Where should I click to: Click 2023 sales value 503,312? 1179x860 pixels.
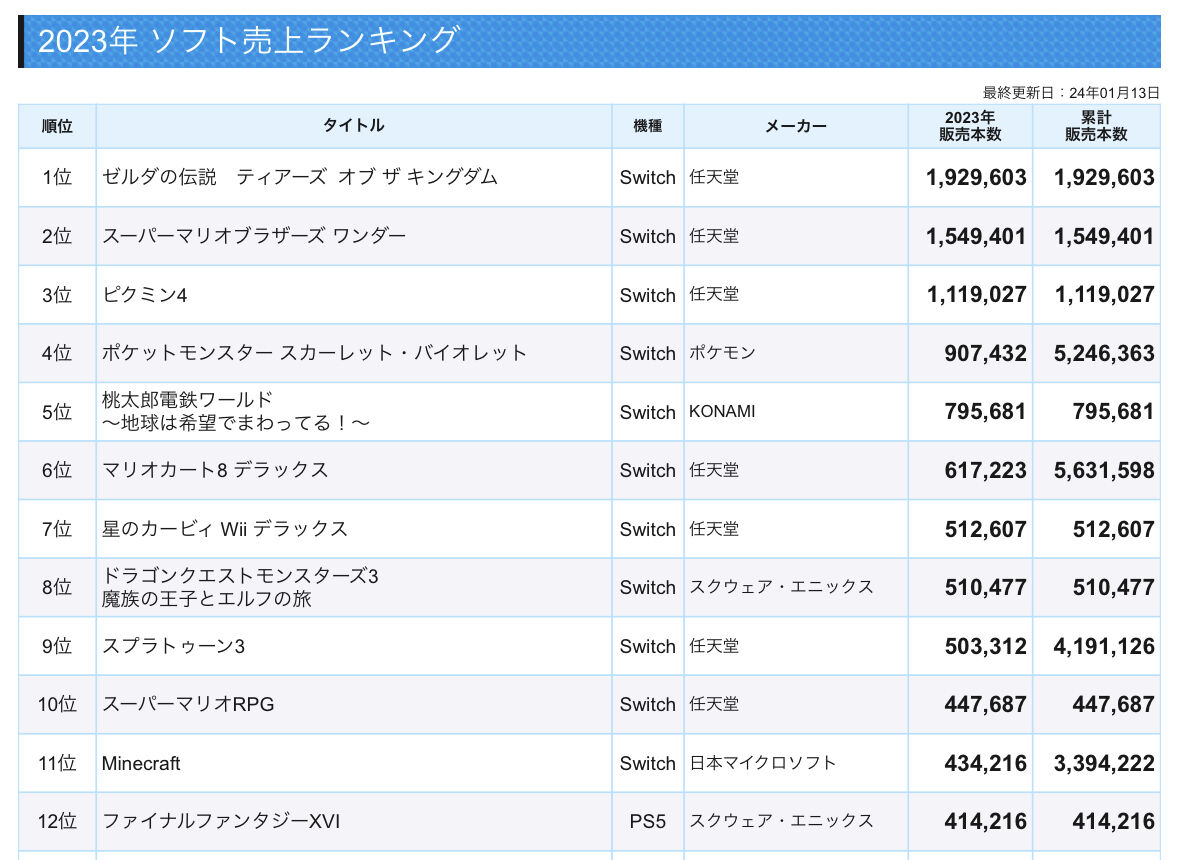[x=985, y=647]
